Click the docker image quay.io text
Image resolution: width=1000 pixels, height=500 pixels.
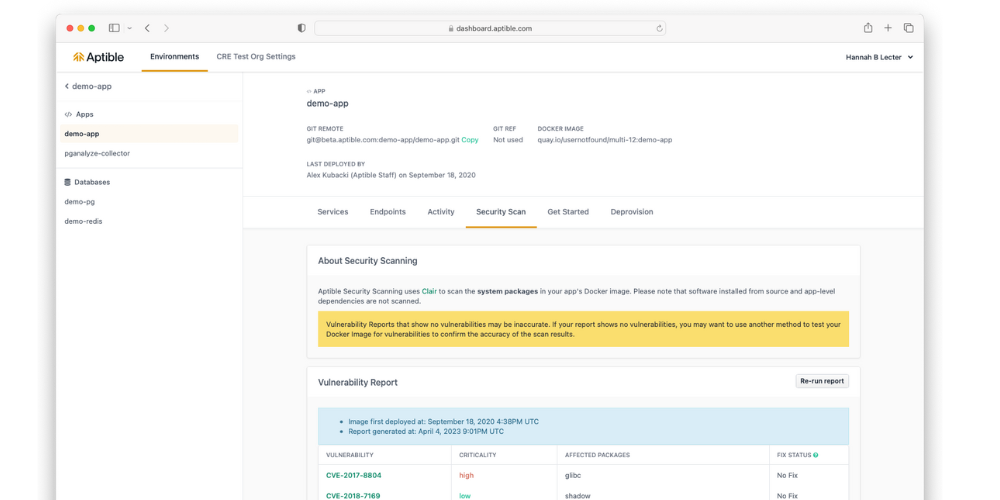click(605, 140)
